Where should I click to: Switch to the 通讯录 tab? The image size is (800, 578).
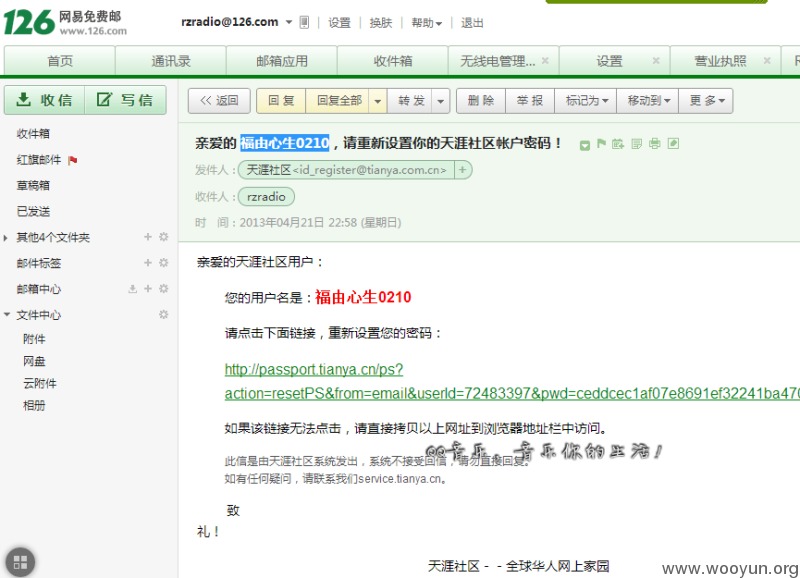171,61
